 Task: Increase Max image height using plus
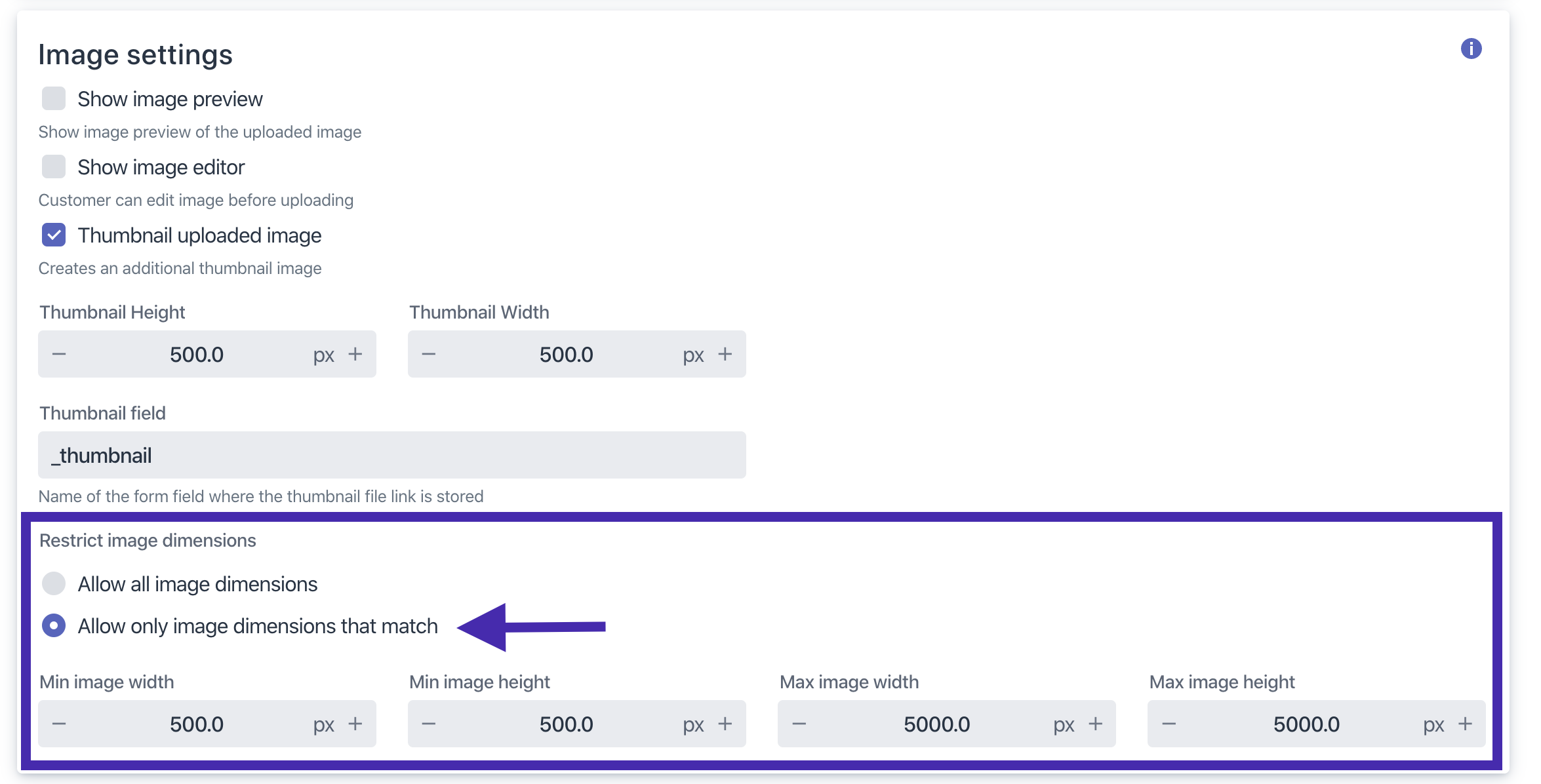tap(1465, 724)
